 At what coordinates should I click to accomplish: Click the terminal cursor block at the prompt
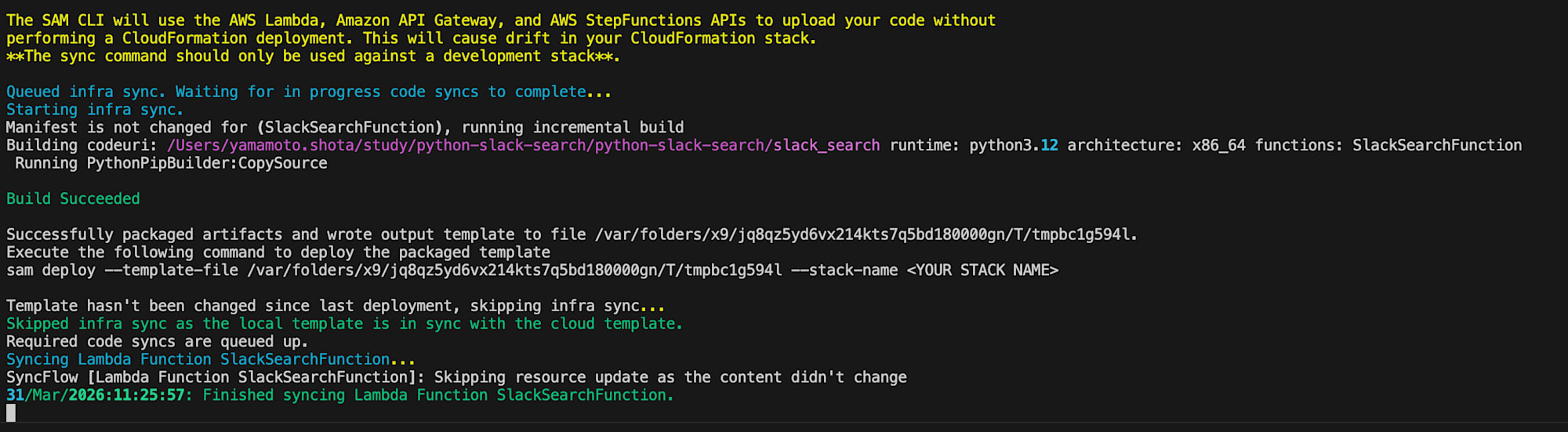[11, 412]
